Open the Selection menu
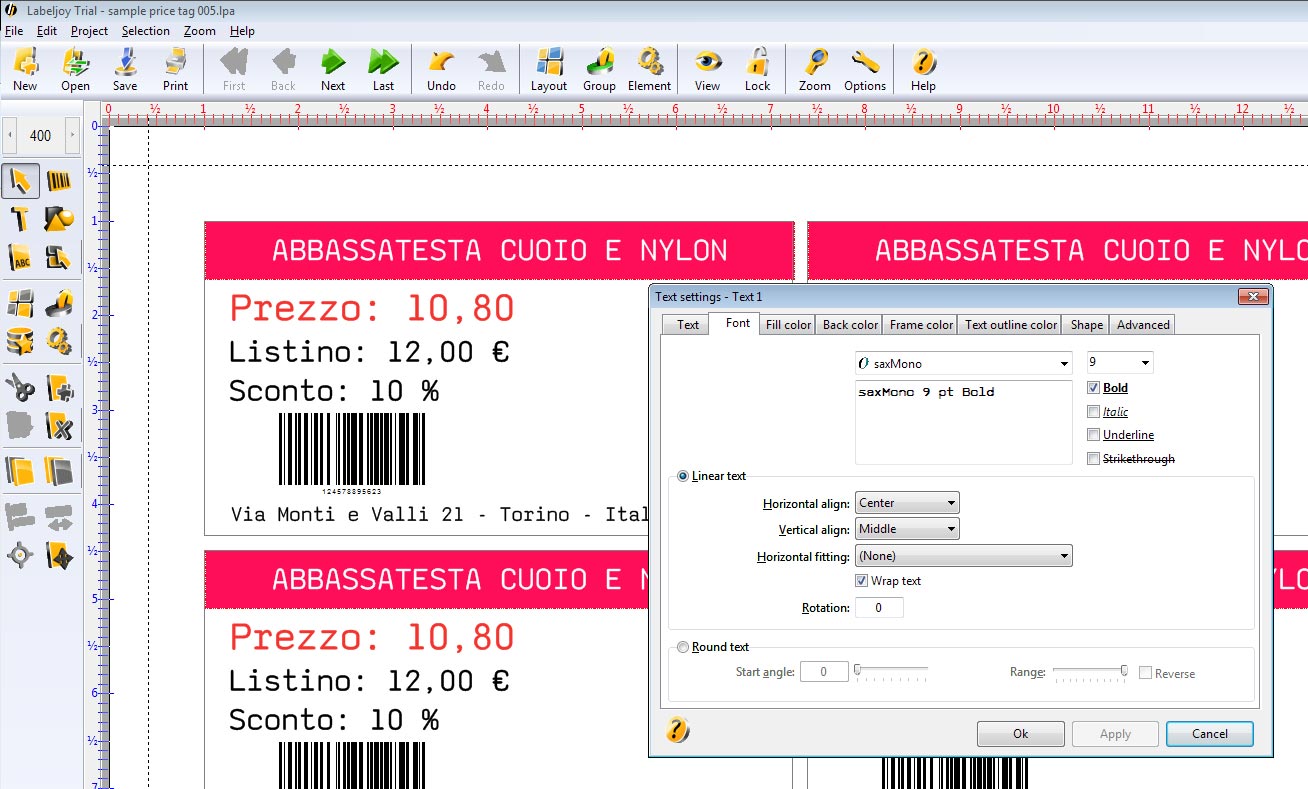The height and width of the screenshot is (789, 1308). tap(146, 31)
